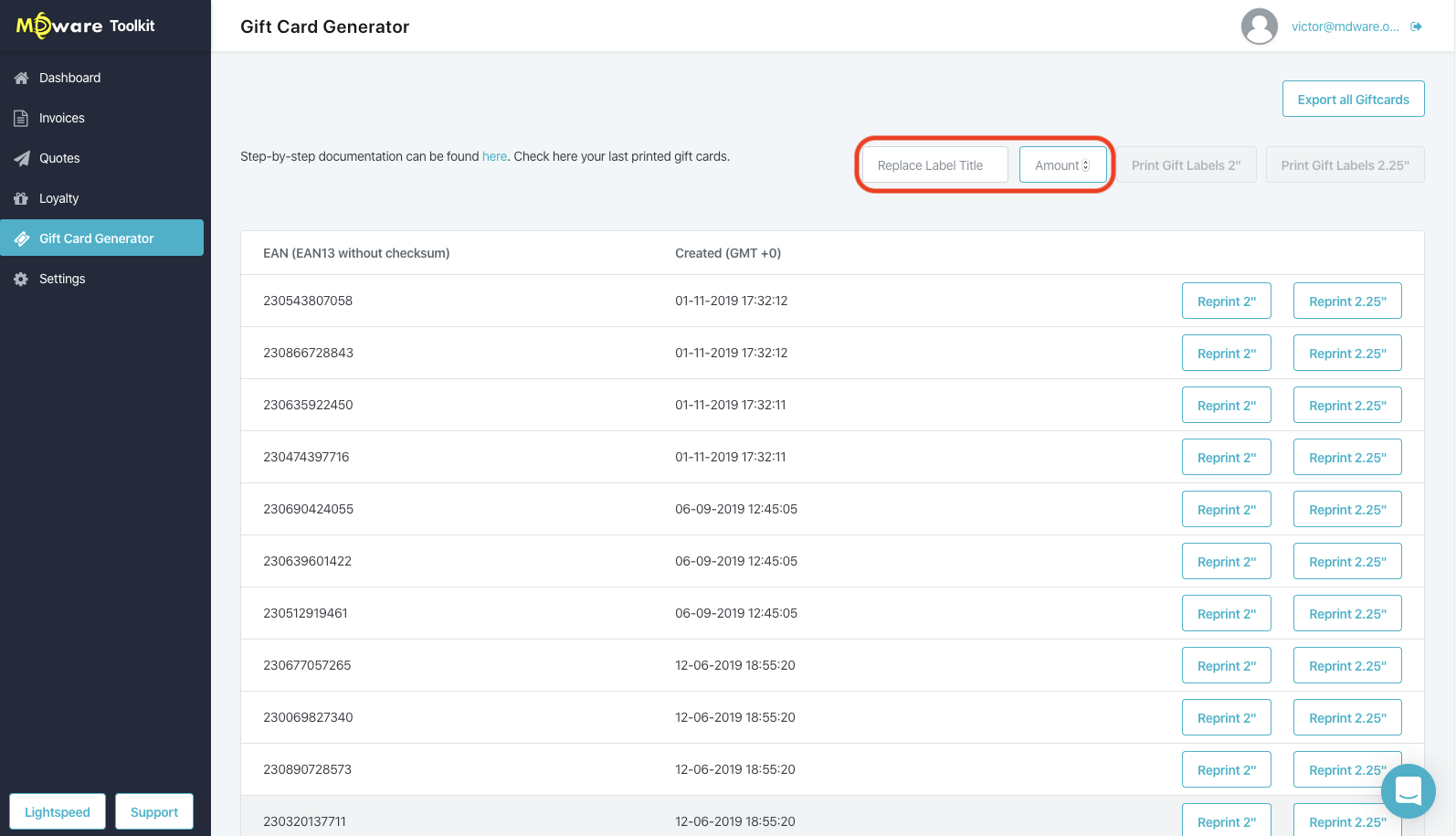The image size is (1456, 836).
Task: Click the Settings gear icon
Action: pos(21,280)
